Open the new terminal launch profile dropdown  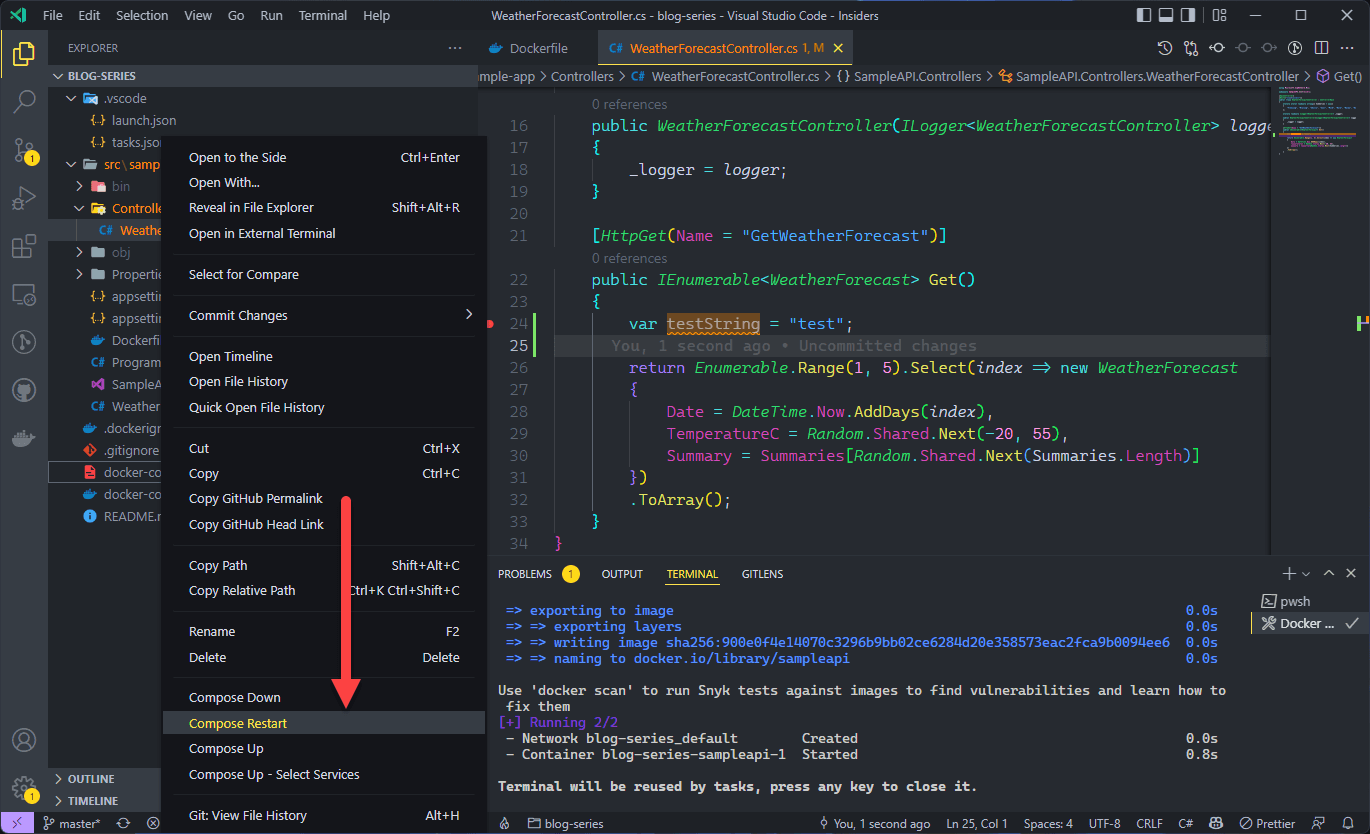pos(1306,574)
